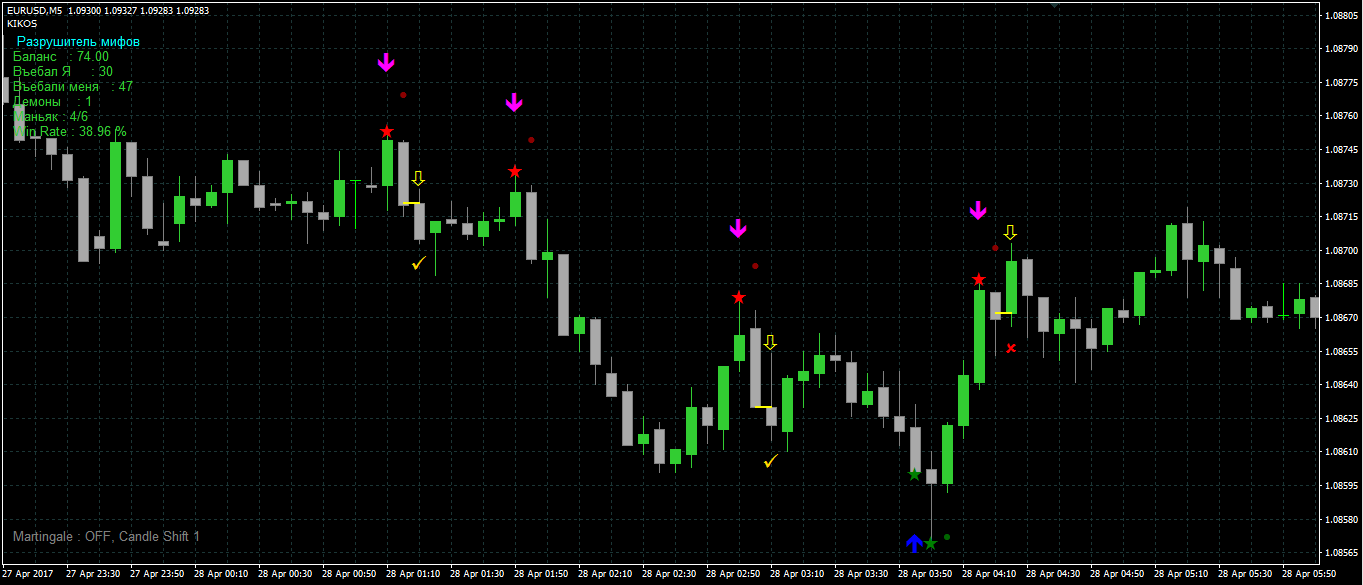Screen dimensions: 1363x585
Task: Select the rightmost magenta down arrow
Action: click(x=977, y=210)
